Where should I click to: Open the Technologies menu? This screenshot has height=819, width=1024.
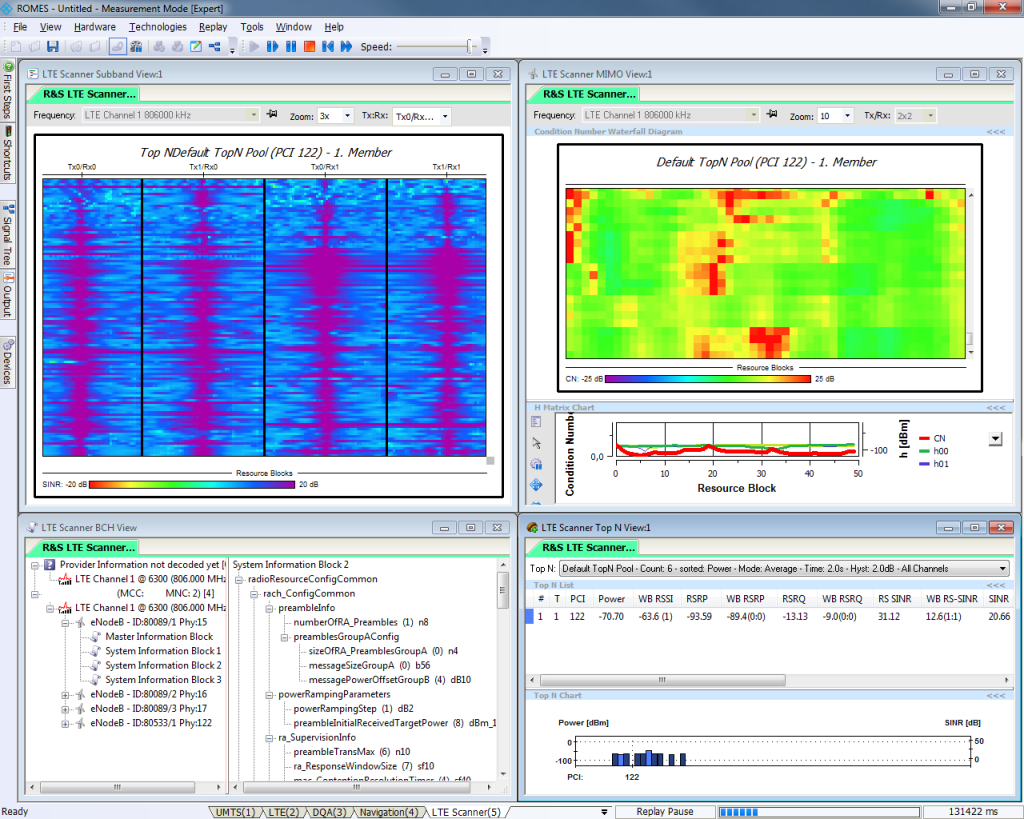point(157,27)
